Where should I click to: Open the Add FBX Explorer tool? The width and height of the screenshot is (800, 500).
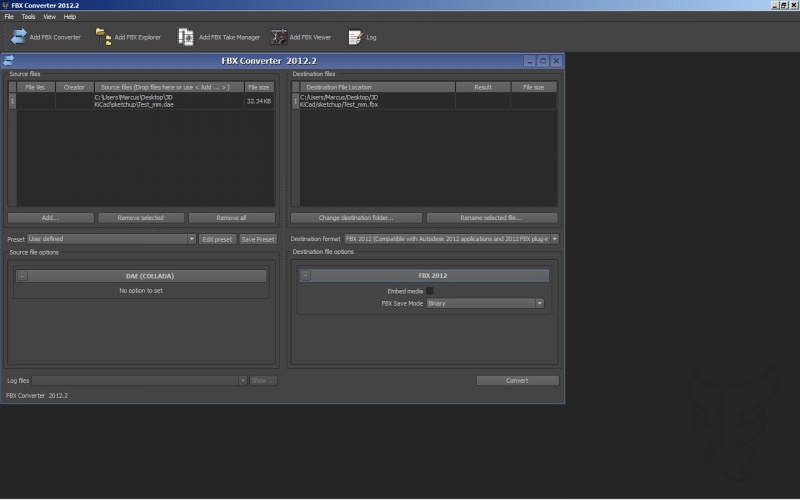103,37
